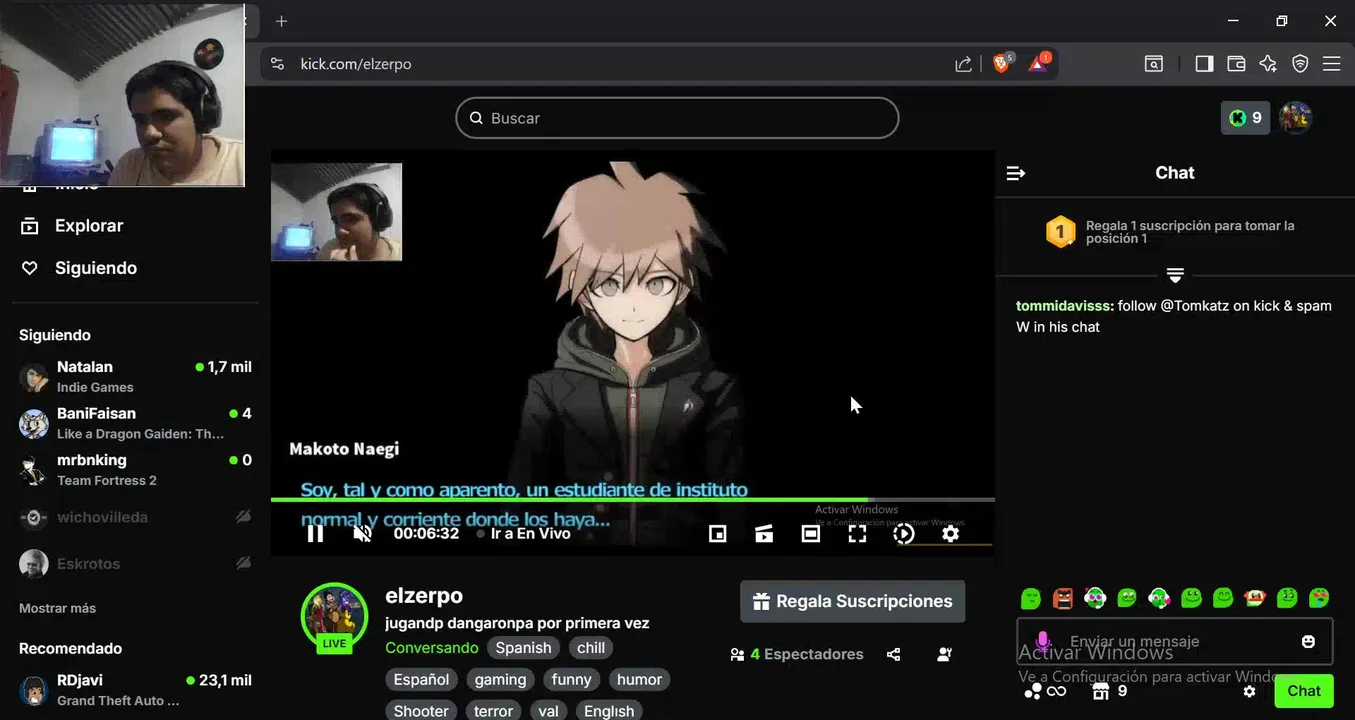Viewport: 1355px width, 720px height.
Task: Select the sleepy green blob emote
Action: click(1031, 598)
